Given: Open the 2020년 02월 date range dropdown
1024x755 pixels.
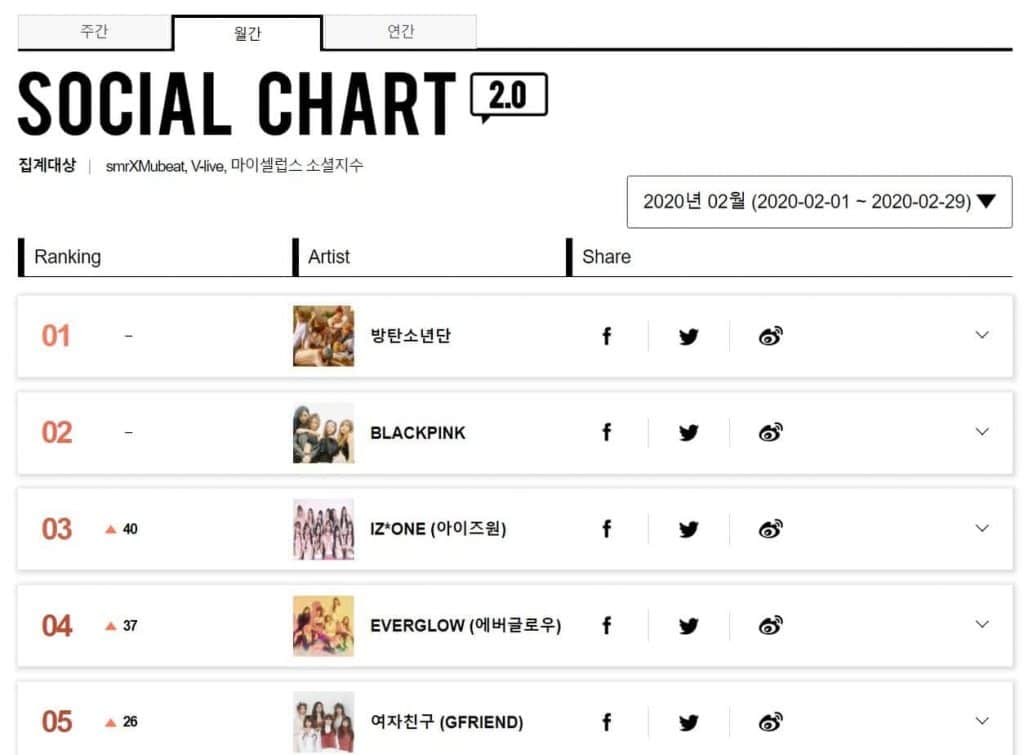Looking at the screenshot, I should [819, 202].
